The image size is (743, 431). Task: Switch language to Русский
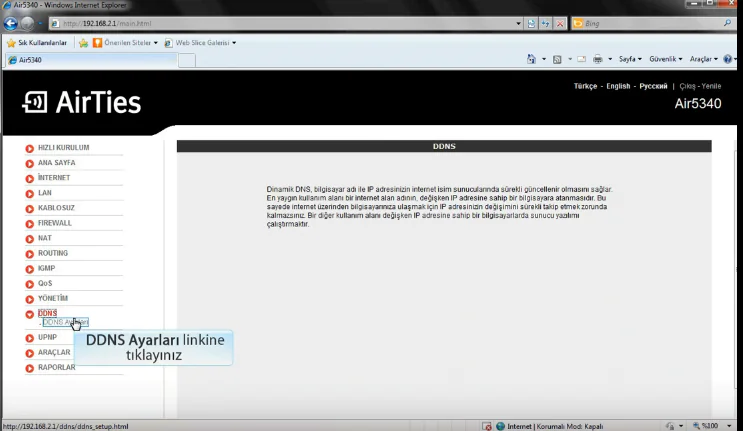click(653, 86)
